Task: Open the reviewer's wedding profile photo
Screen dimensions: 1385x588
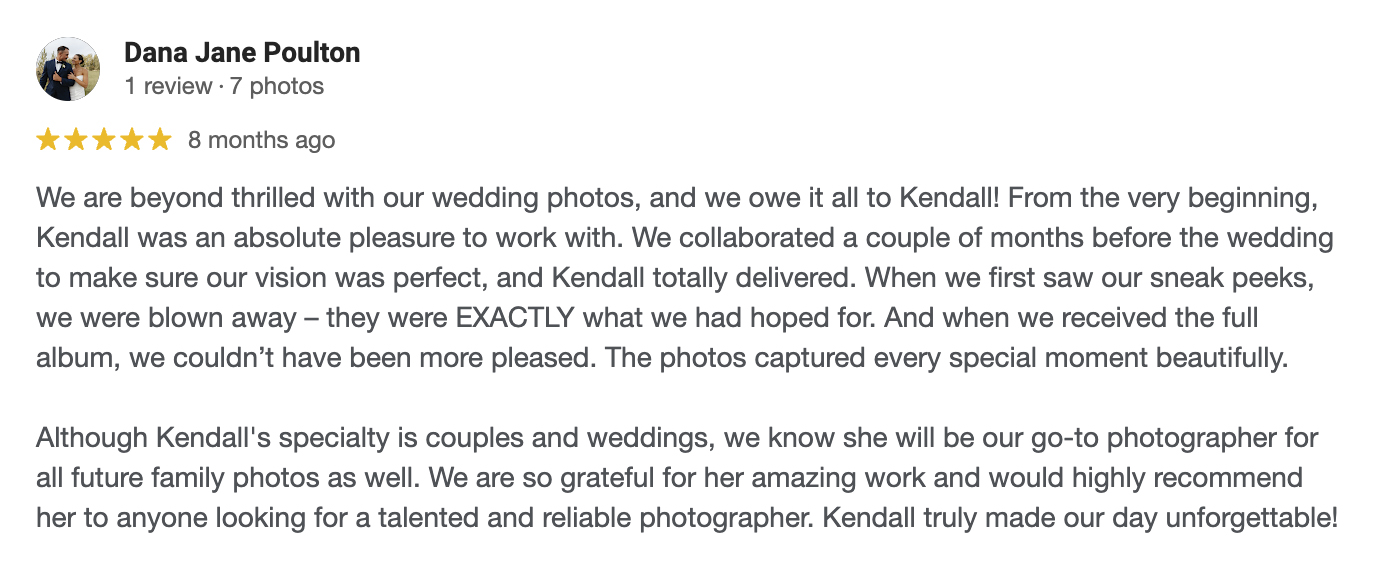Action: (68, 69)
